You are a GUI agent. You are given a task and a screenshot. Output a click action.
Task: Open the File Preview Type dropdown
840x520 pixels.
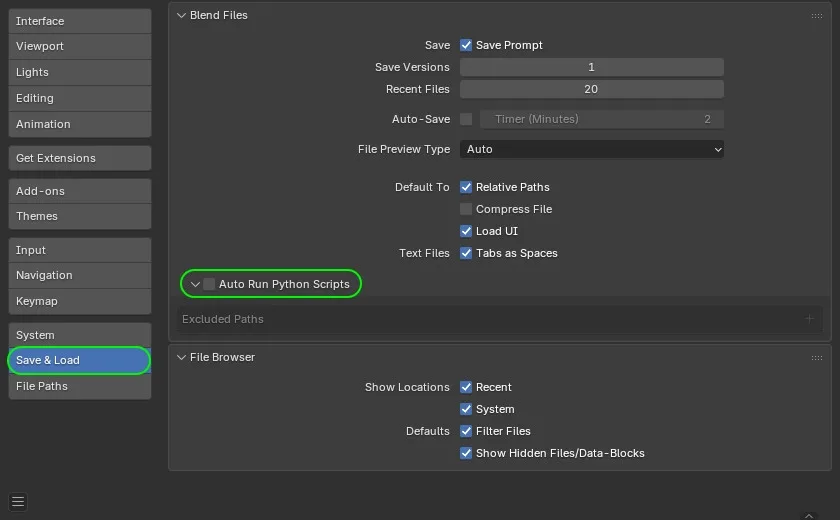(591, 149)
